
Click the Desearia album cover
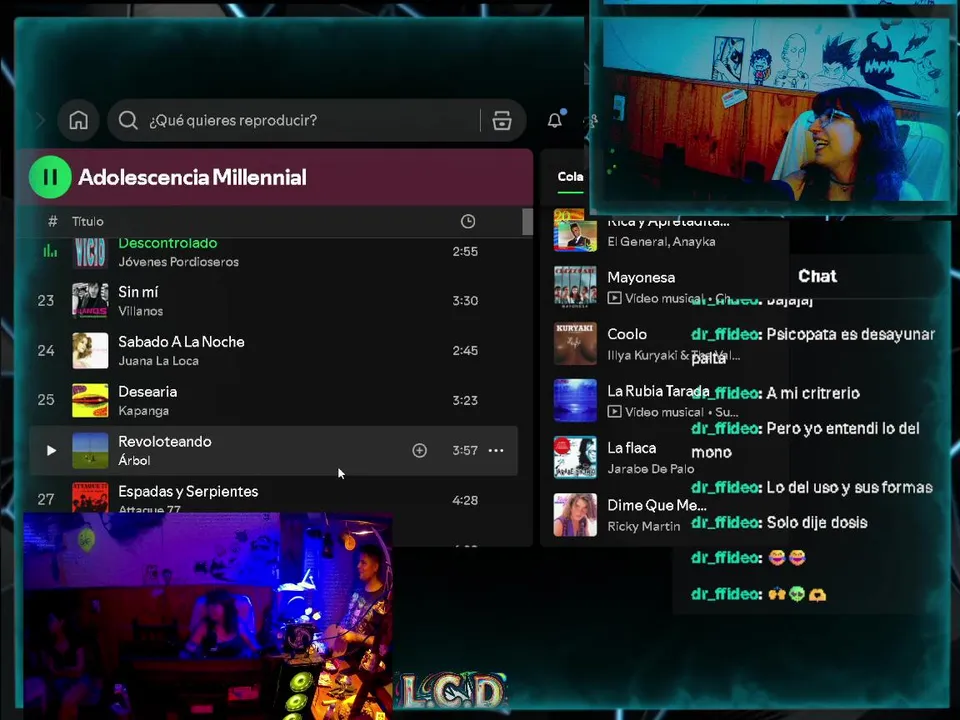tap(90, 400)
